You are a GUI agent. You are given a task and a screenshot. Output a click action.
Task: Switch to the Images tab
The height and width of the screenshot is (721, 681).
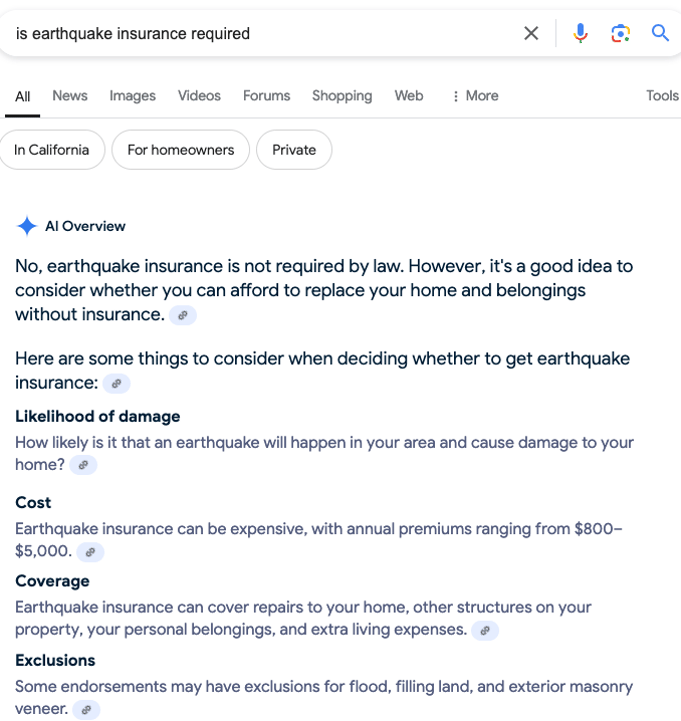[x=132, y=96]
